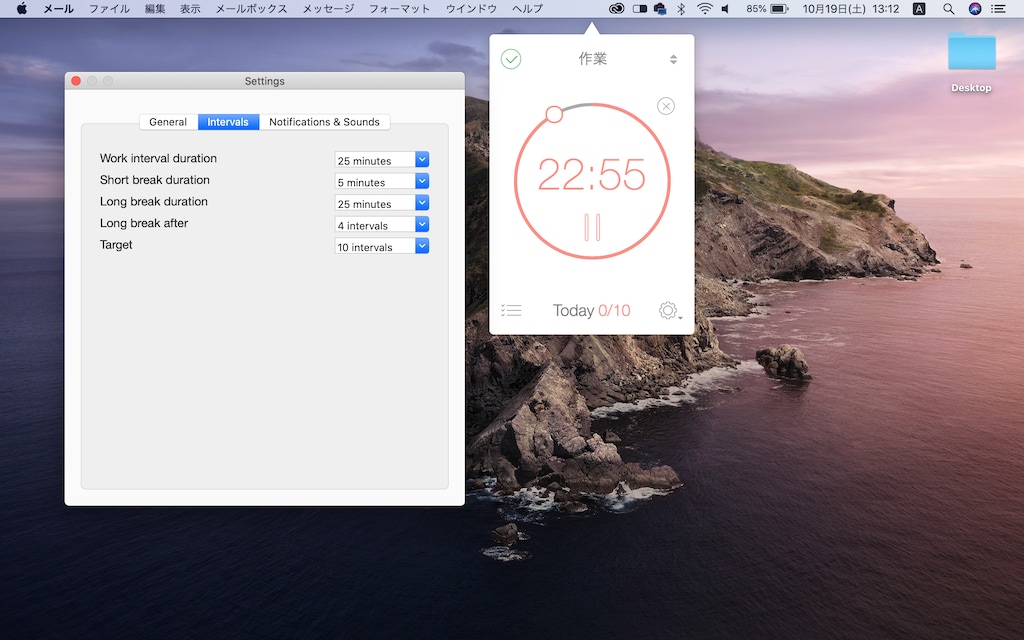The image size is (1024, 640).
Task: Open the gear settings menu in timer
Action: 669,311
